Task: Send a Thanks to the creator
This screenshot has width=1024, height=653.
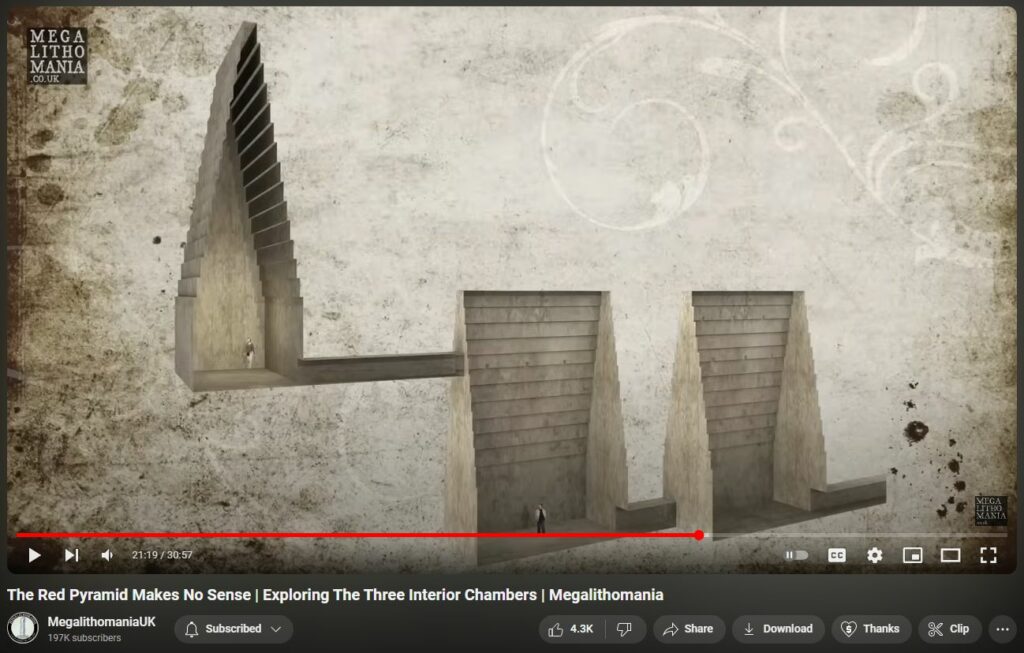Action: 870,629
